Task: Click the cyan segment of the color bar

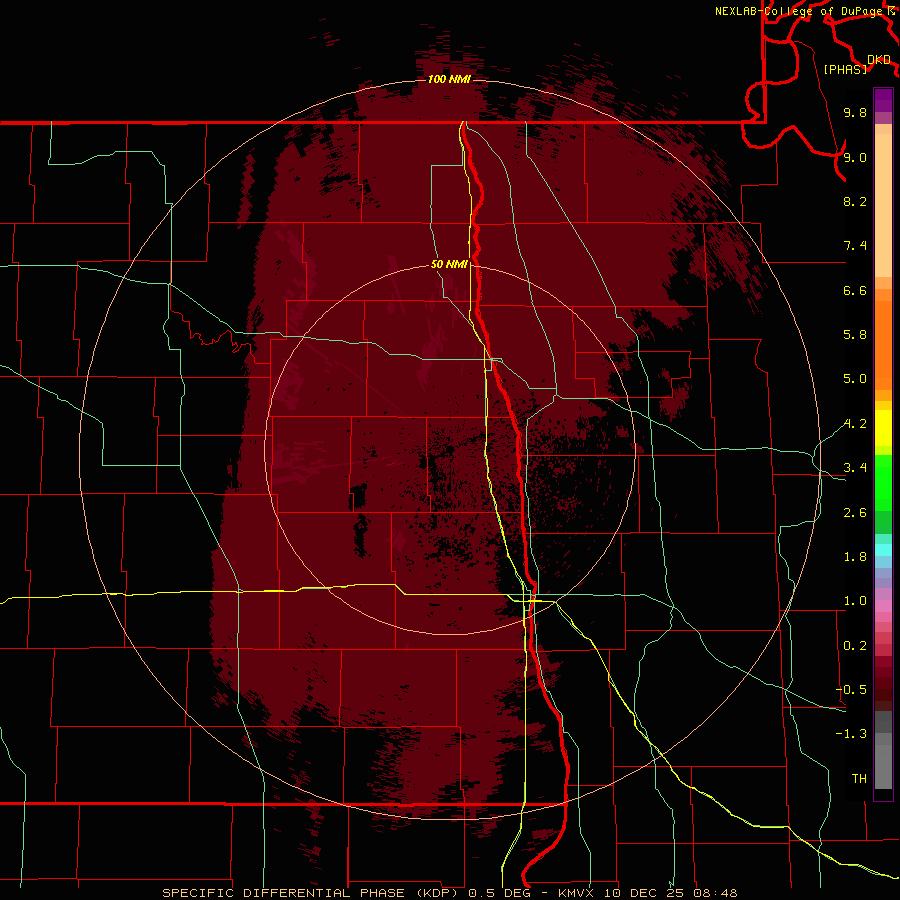Action: [883, 550]
